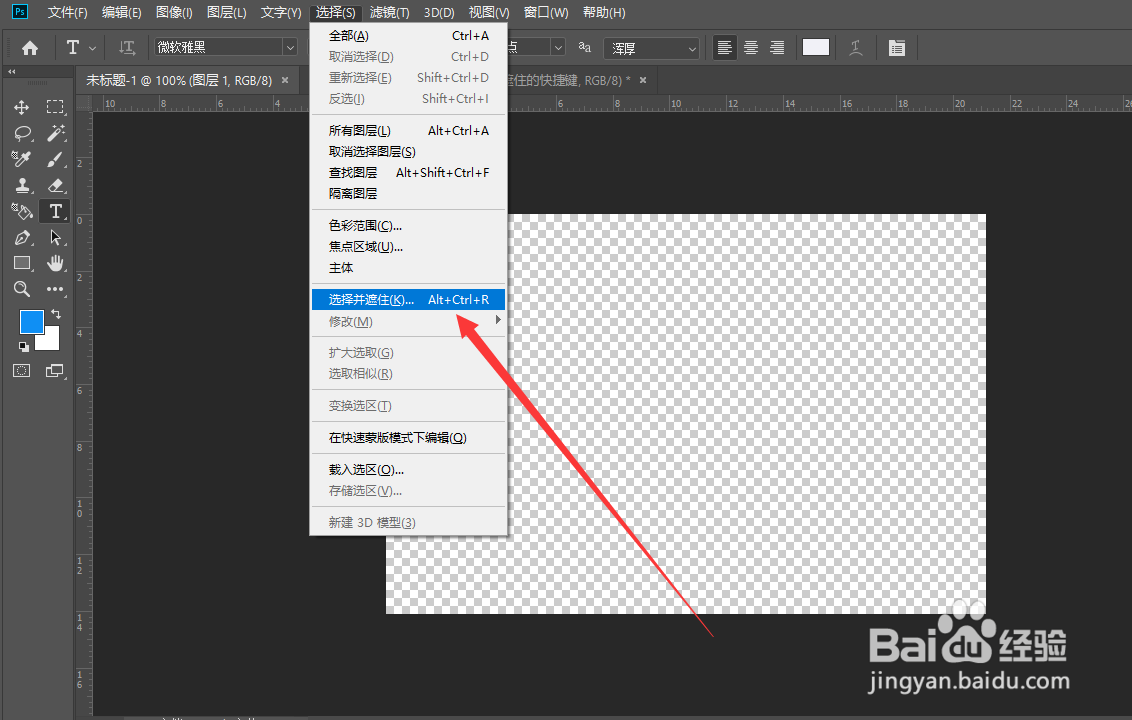Select the Move tool
Viewport: 1132px width, 720px height.
(x=22, y=107)
